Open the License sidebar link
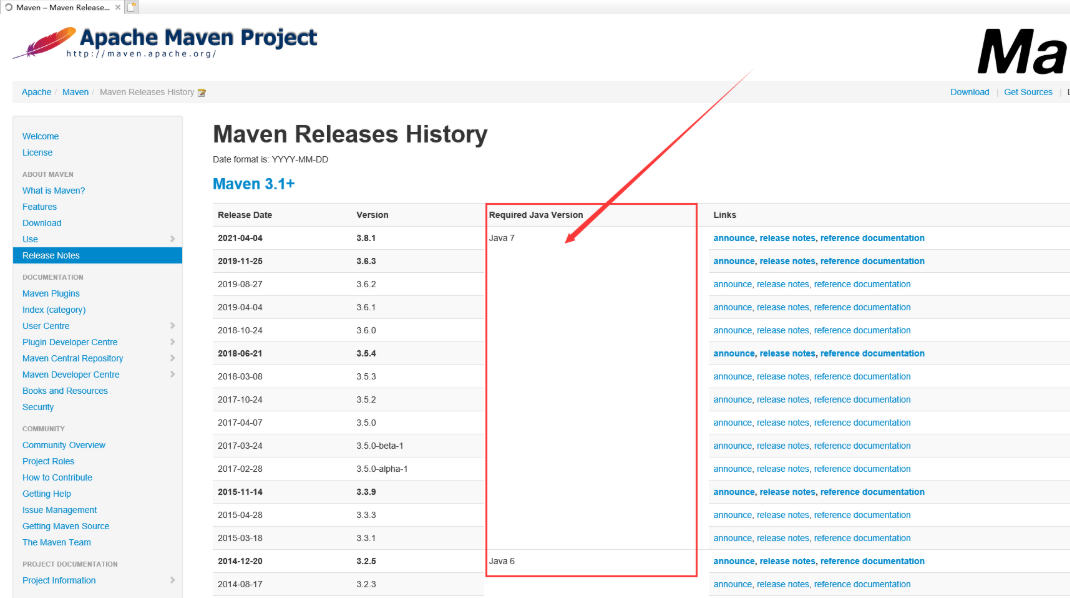The height and width of the screenshot is (598, 1070). point(37,153)
